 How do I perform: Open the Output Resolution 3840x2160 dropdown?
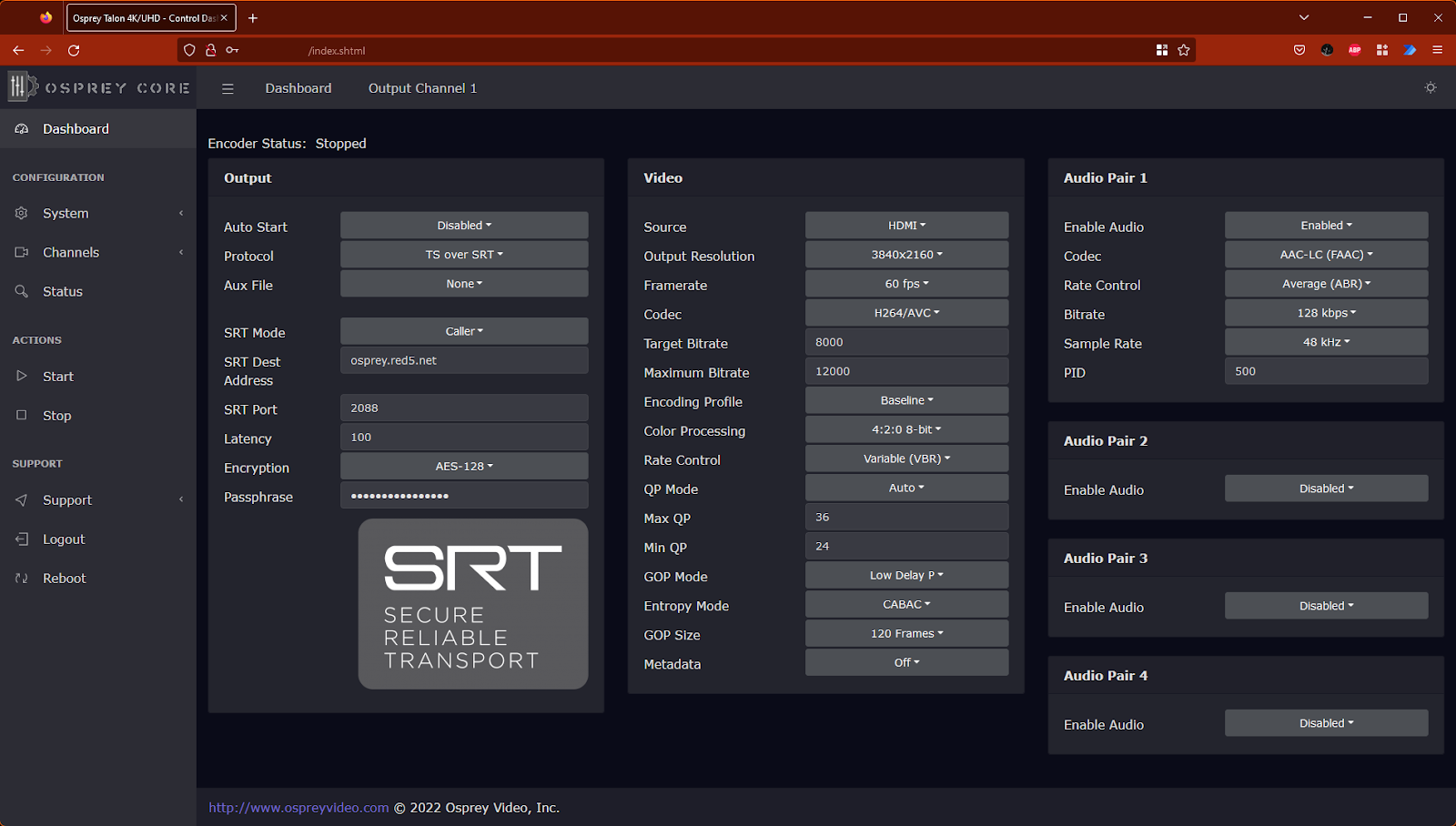click(x=906, y=255)
